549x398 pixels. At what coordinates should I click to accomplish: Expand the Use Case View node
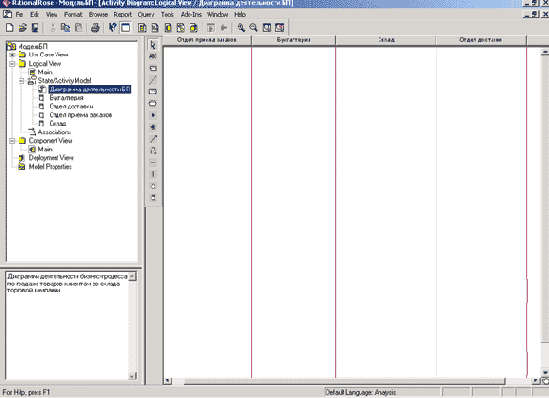12,55
